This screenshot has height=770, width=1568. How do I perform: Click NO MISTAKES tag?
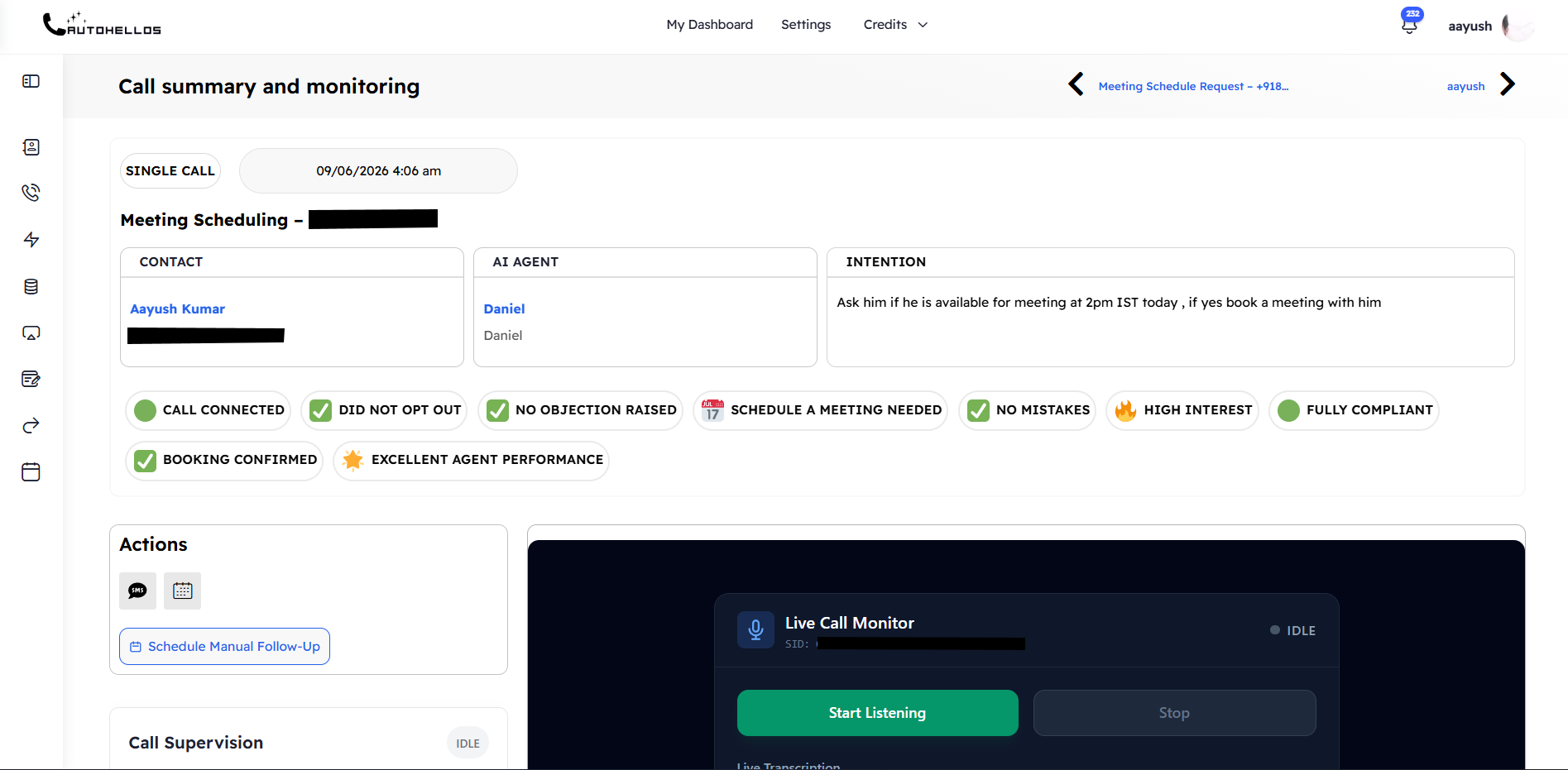pos(1027,410)
